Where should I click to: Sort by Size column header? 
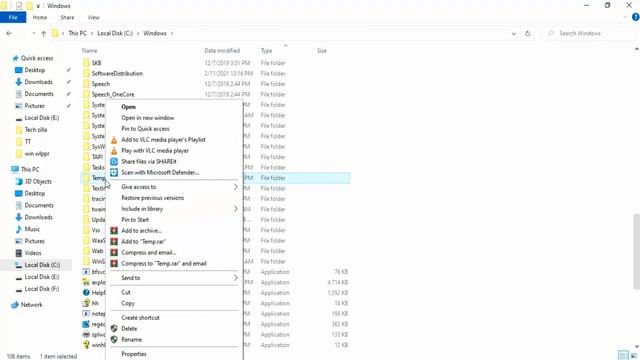click(322, 51)
